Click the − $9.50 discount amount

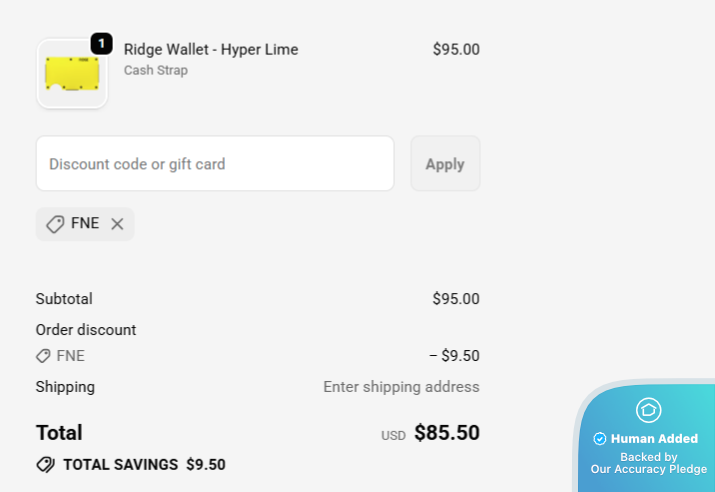tap(454, 356)
